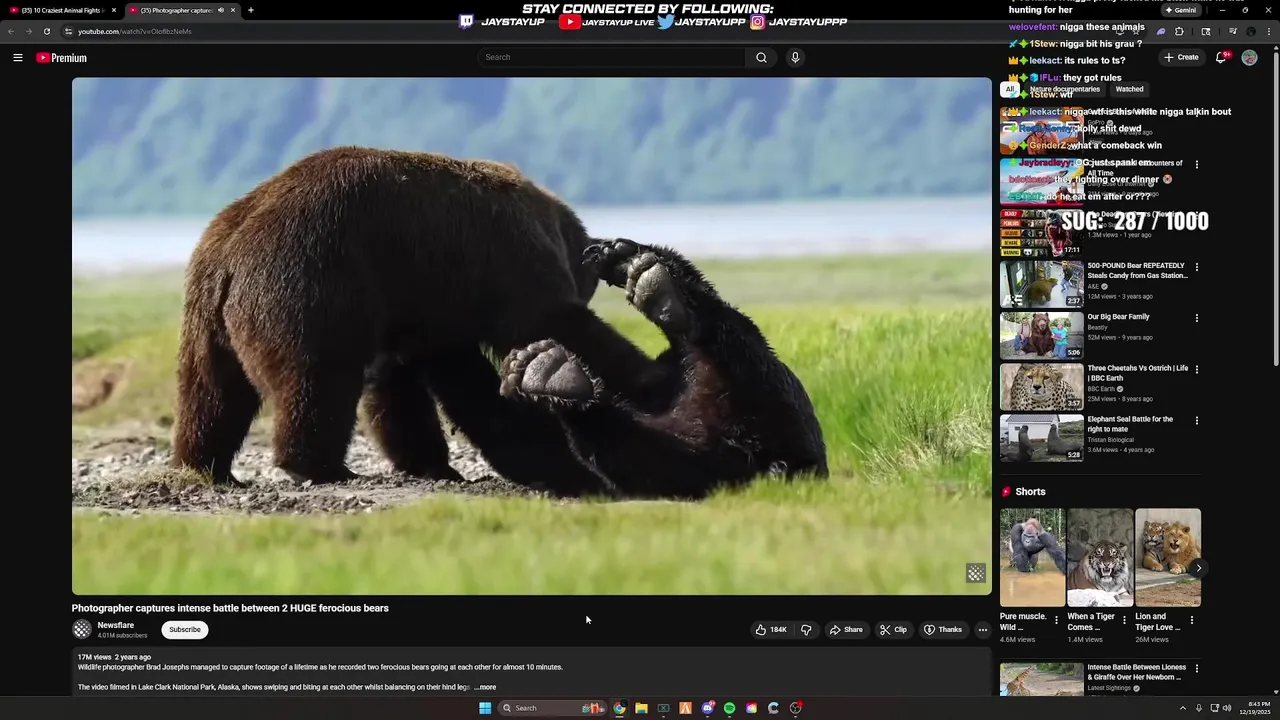
Task: Open the YouTube guide hamburger menu
Action: (17, 58)
